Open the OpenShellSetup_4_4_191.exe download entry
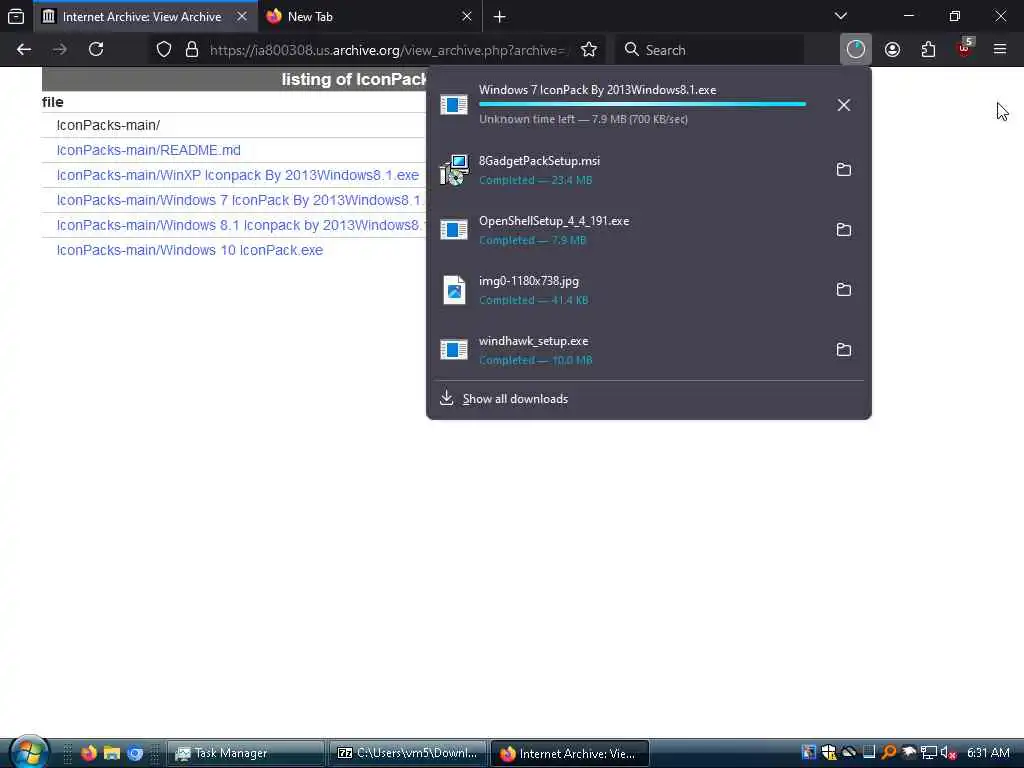This screenshot has height=768, width=1024. point(627,230)
